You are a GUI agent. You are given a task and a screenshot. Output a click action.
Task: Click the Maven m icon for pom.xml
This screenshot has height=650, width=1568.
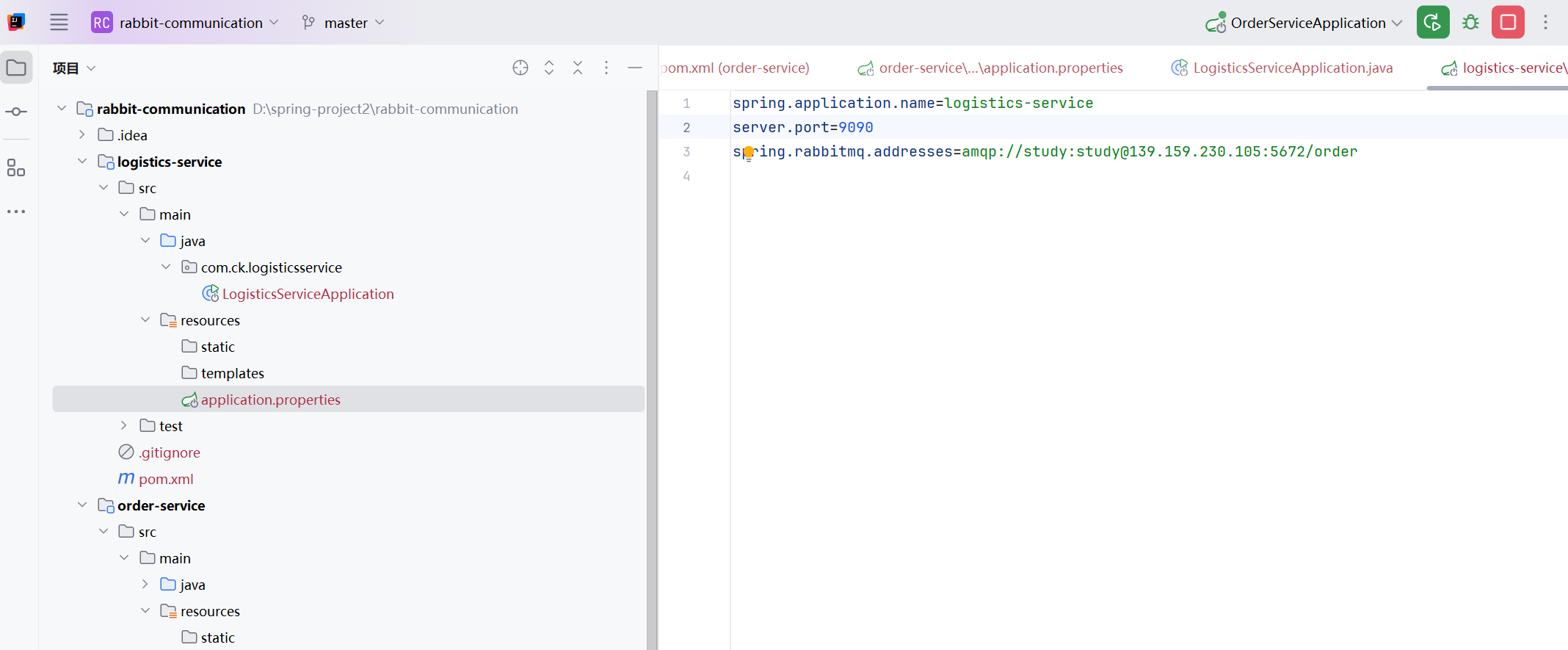click(x=126, y=478)
